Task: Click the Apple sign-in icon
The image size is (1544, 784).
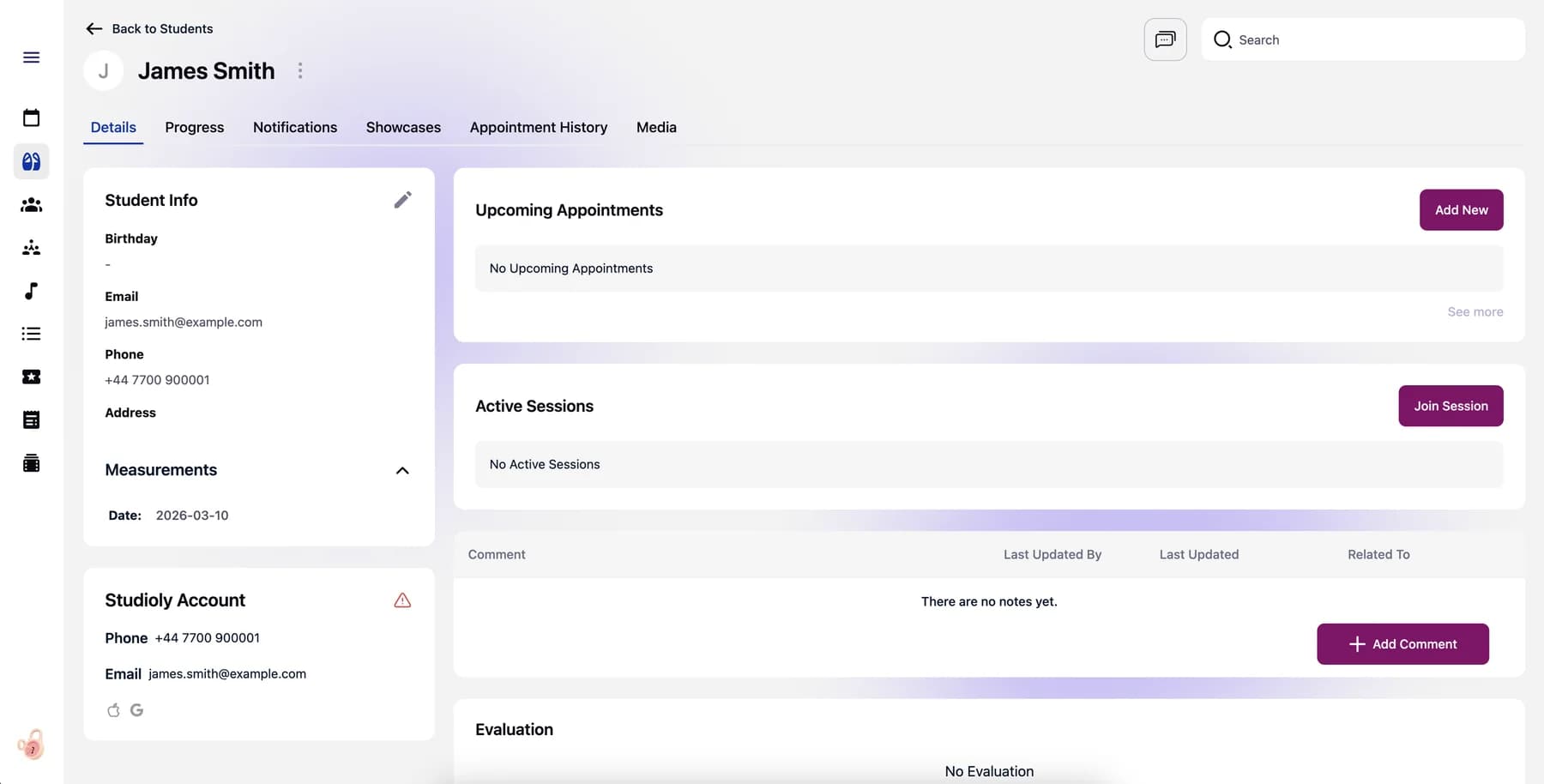Action: 113,710
